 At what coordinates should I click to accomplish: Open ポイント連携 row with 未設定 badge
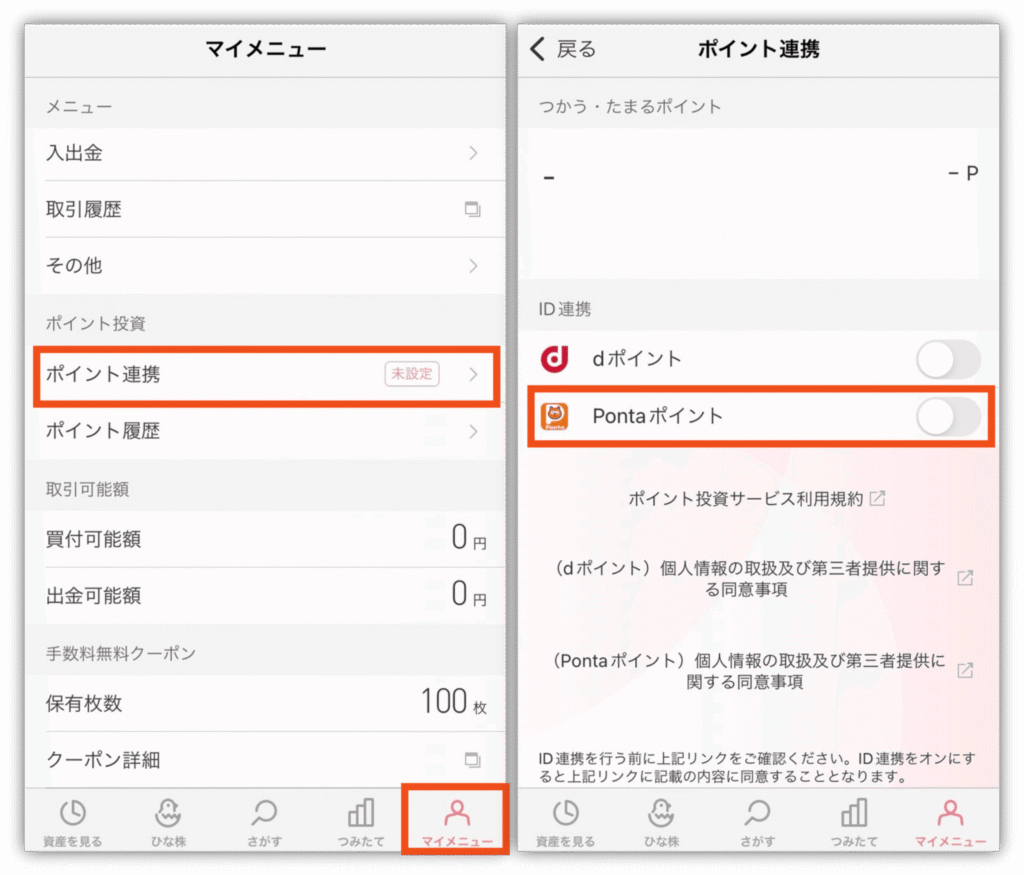(267, 374)
